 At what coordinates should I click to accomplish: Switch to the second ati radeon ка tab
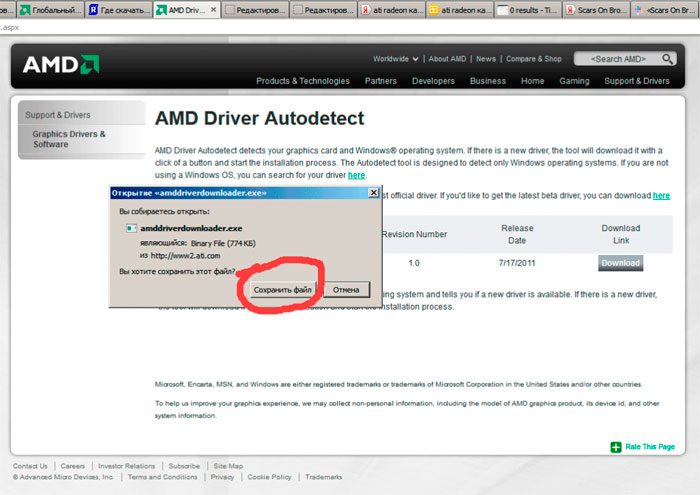(x=460, y=10)
